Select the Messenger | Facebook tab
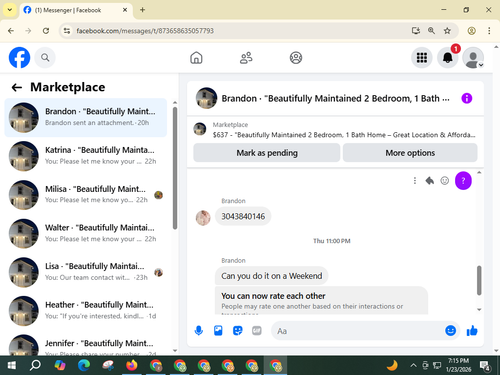This screenshot has height=375, width=500. (76, 10)
